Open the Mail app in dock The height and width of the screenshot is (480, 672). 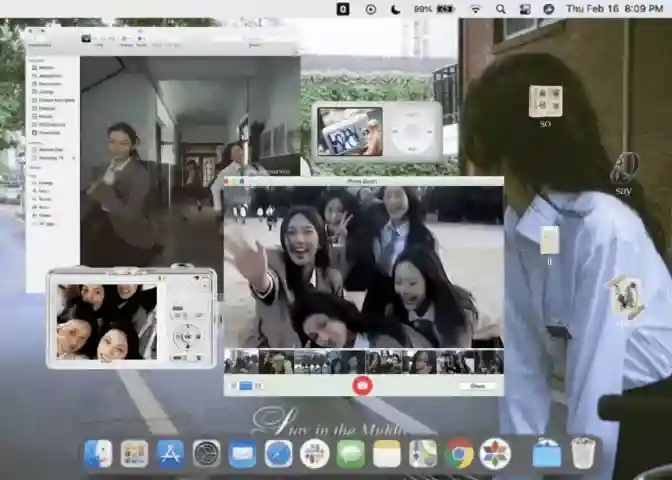point(243,453)
